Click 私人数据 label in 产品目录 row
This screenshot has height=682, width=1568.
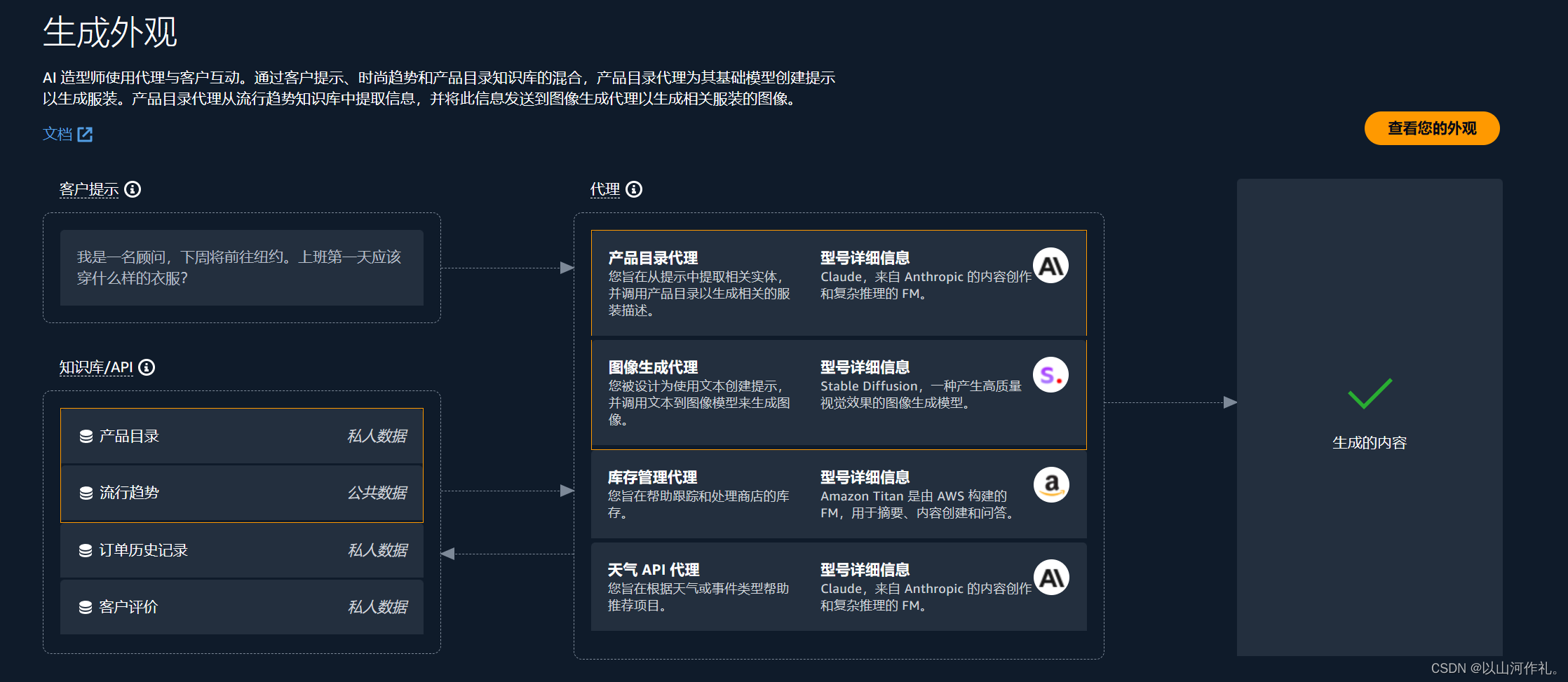click(x=377, y=436)
